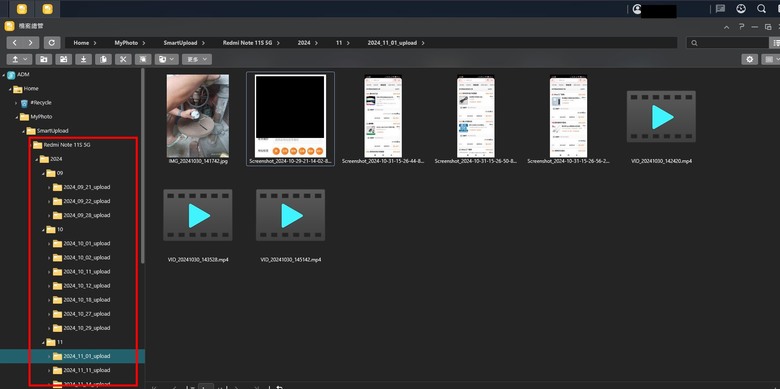Click the folder tree vertical scrollbar

143,166
